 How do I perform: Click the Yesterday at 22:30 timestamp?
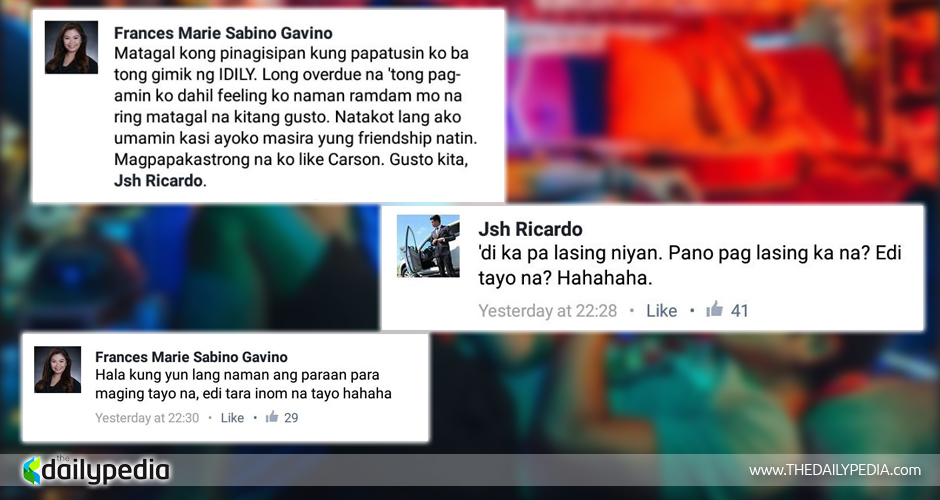tap(147, 418)
